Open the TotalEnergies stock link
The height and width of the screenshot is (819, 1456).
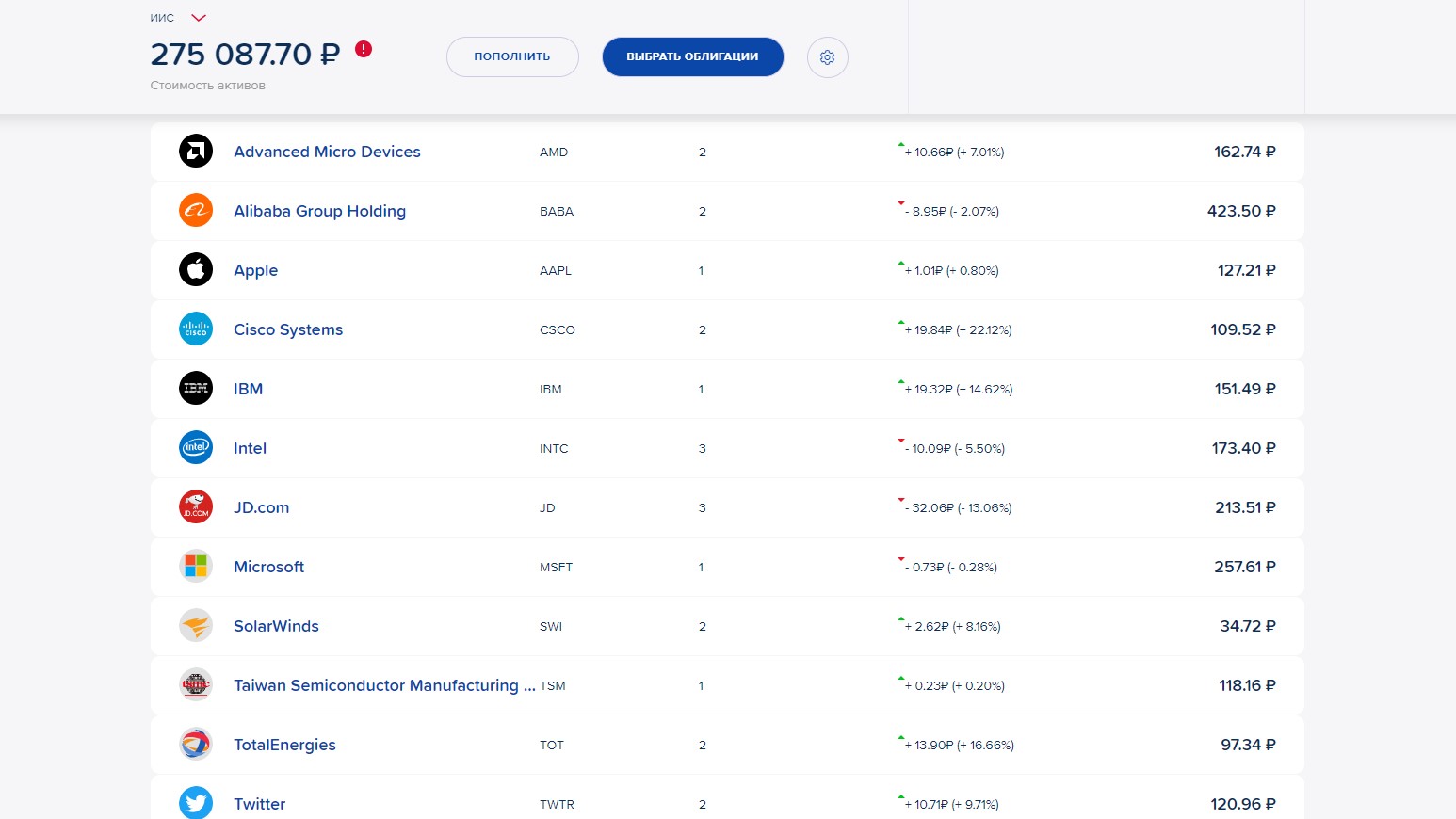pyautogui.click(x=284, y=745)
